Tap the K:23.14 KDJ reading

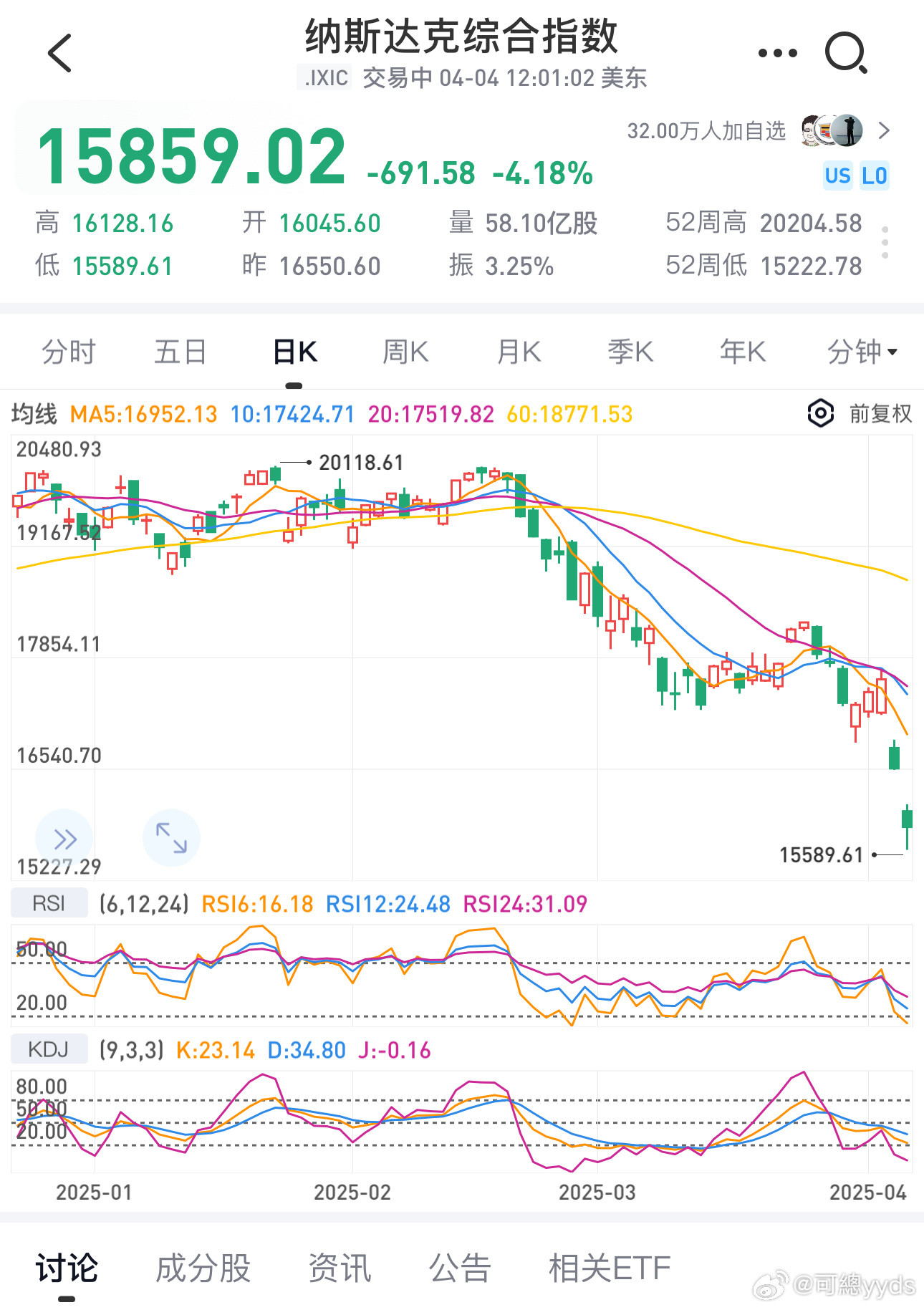(216, 1050)
